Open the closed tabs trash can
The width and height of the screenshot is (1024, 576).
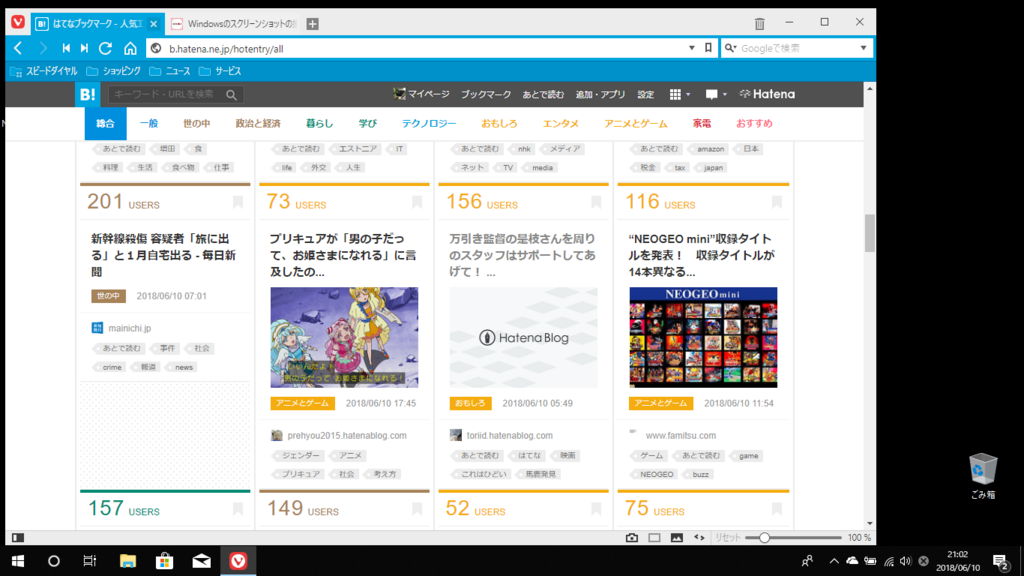pyautogui.click(x=760, y=24)
